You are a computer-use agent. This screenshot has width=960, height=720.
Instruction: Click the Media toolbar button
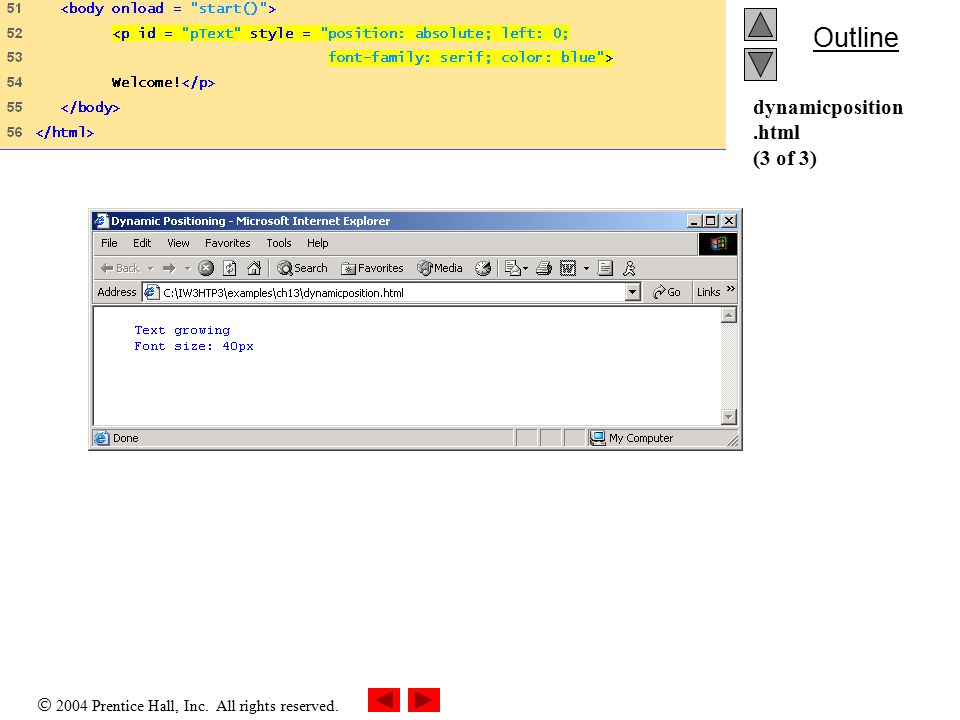coord(440,268)
